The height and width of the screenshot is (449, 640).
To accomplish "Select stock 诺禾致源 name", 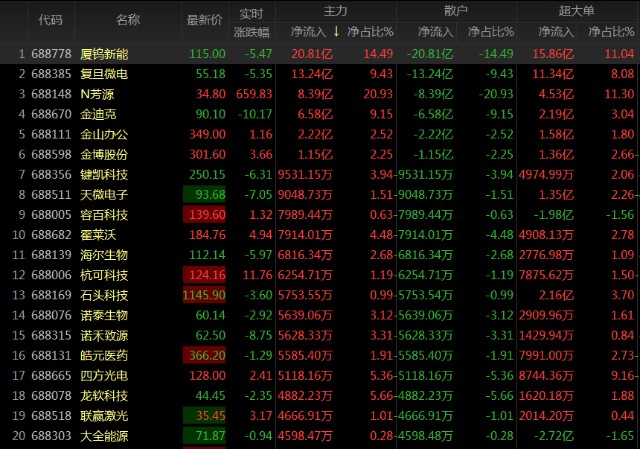I will click(104, 335).
